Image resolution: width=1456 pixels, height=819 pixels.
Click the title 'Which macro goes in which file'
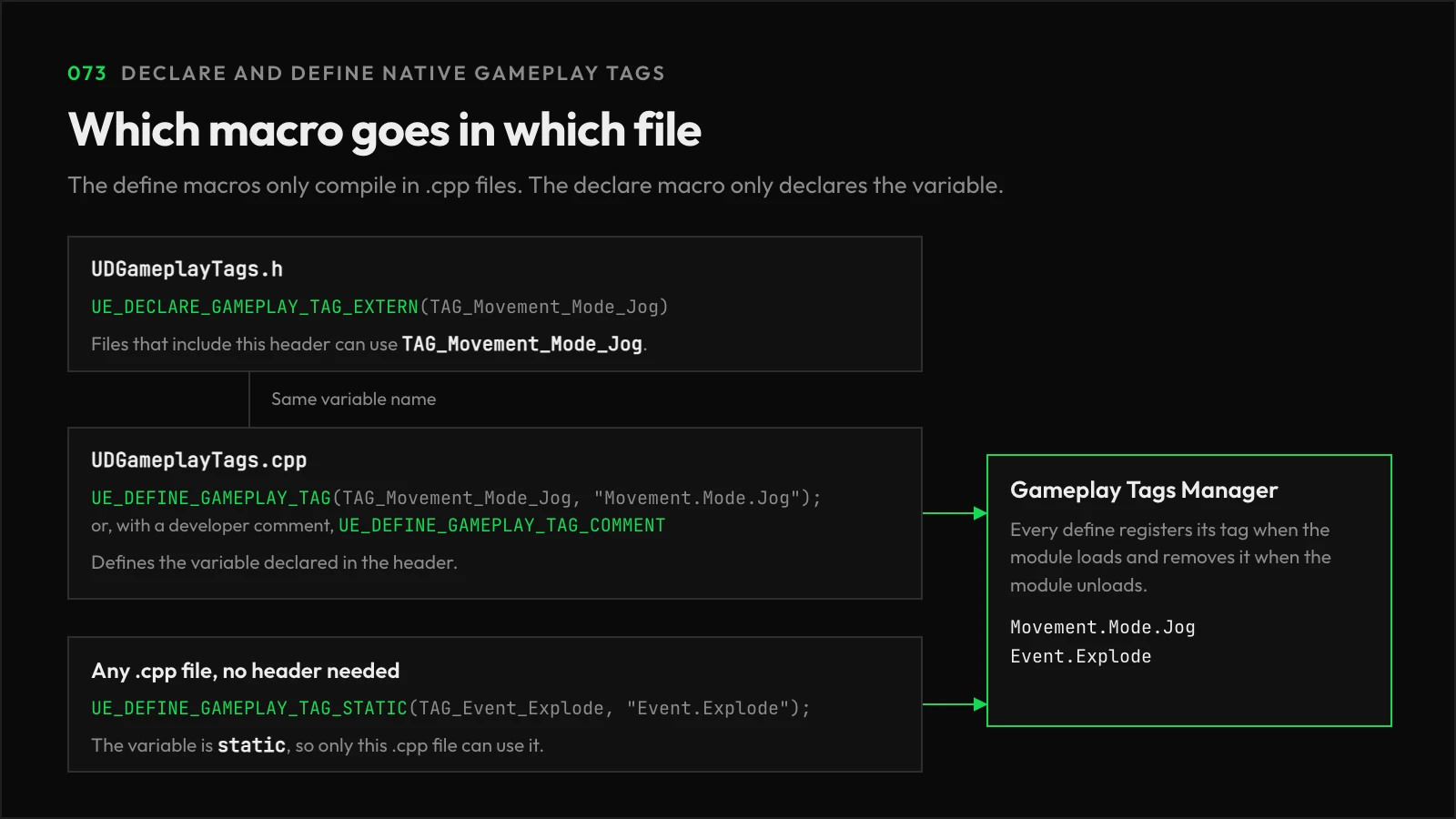(384, 130)
